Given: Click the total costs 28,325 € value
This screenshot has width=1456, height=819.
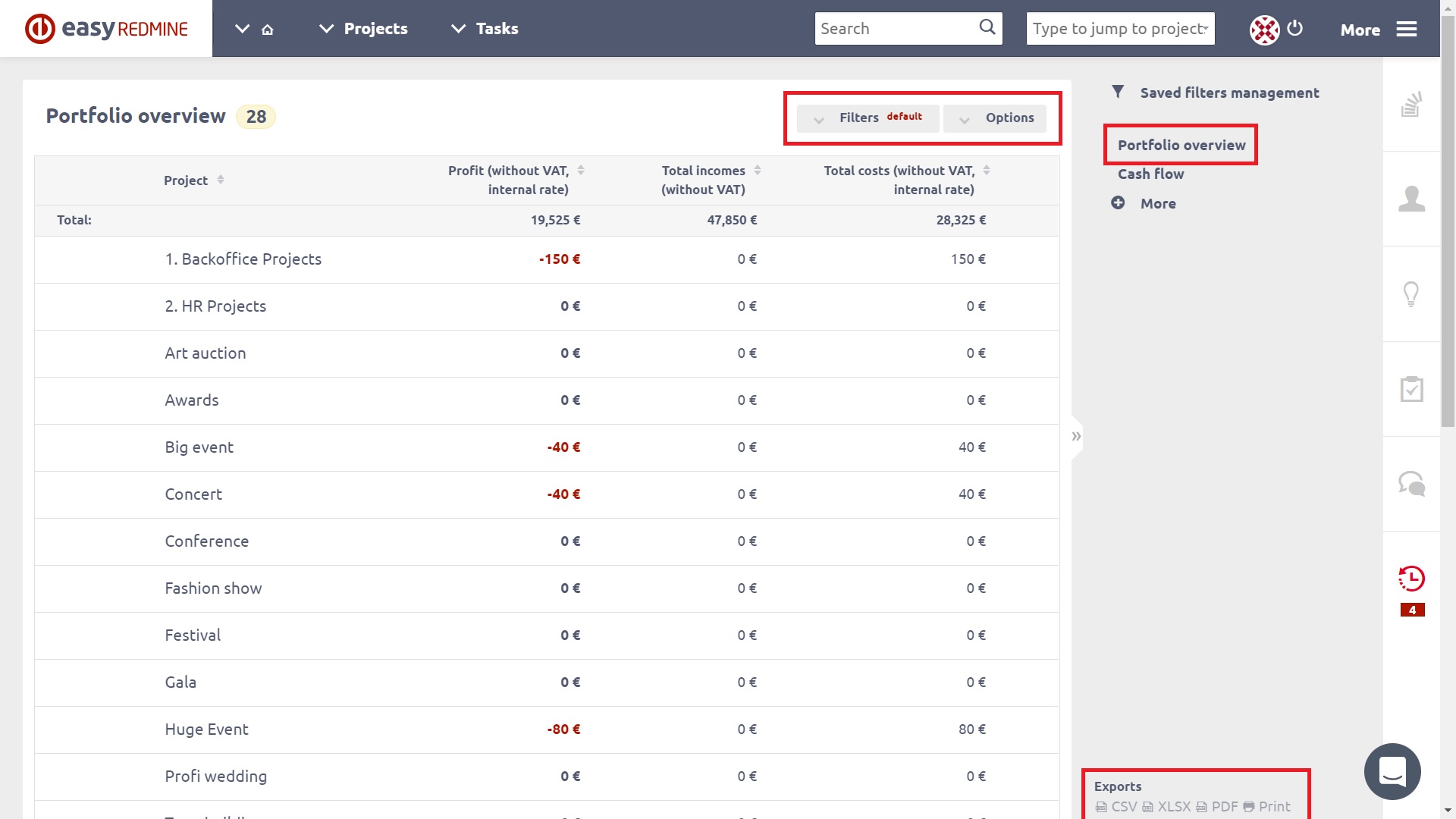Looking at the screenshot, I should (x=961, y=220).
